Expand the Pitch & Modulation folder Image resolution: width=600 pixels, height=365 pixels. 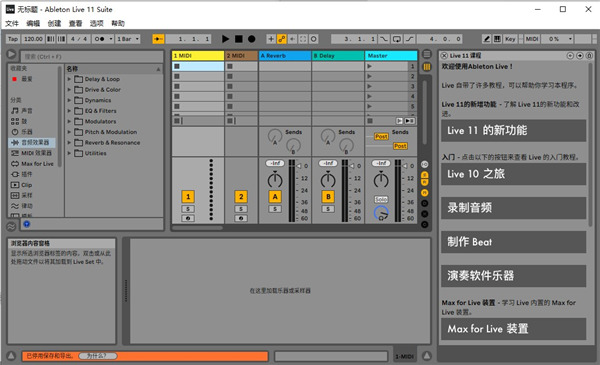[x=70, y=132]
